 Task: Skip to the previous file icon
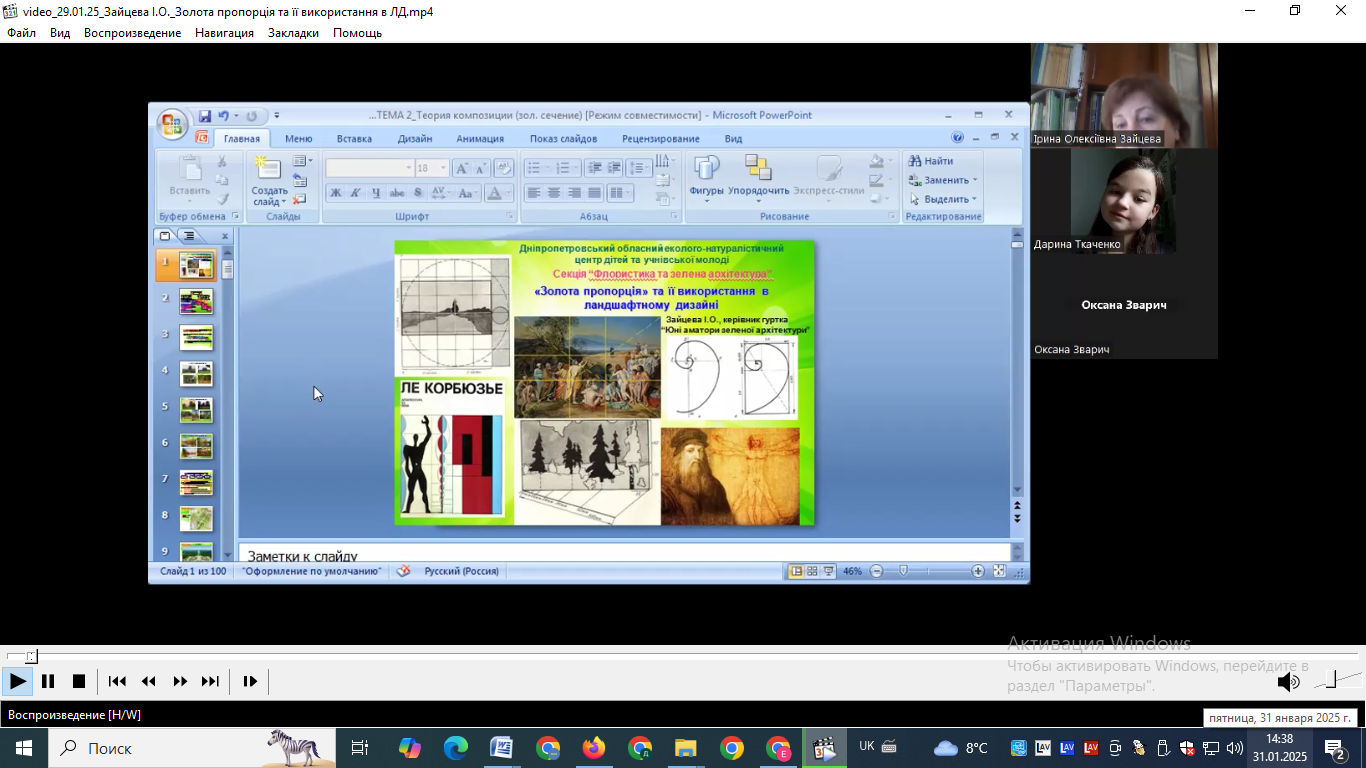[x=117, y=681]
